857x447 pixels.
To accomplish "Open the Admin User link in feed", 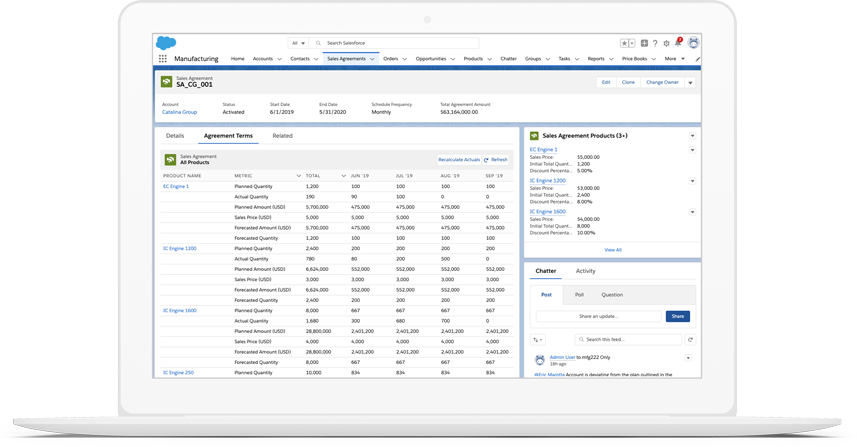I will (x=562, y=357).
